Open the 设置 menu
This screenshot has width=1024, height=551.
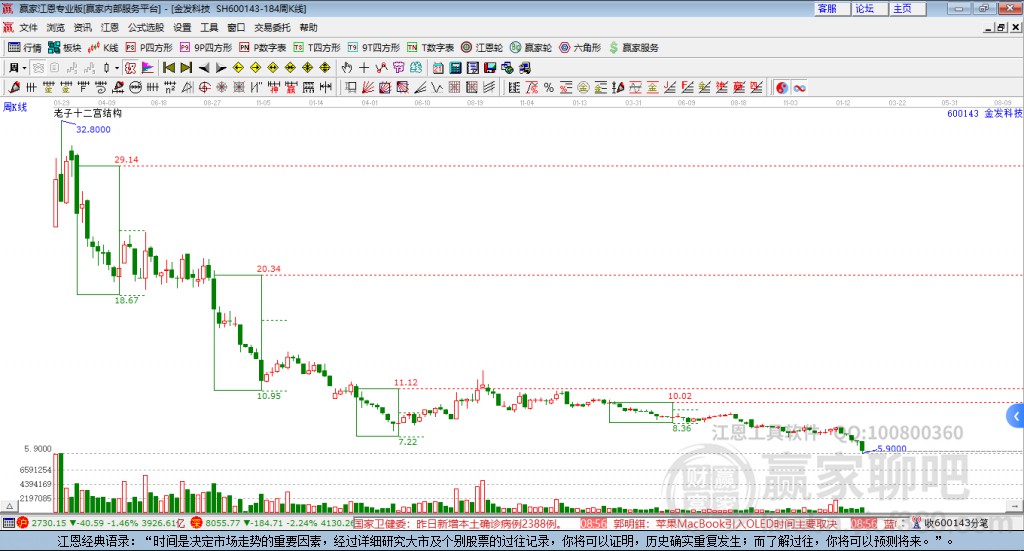[x=182, y=27]
